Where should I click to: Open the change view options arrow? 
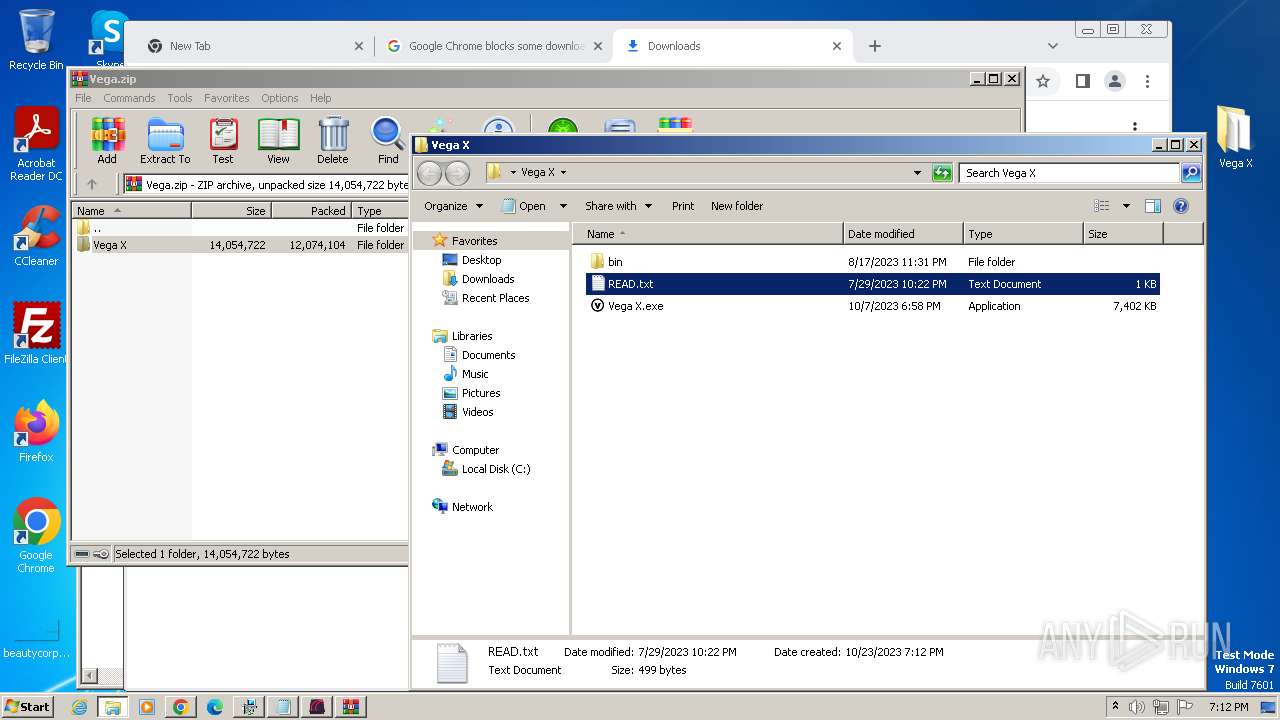click(1126, 206)
